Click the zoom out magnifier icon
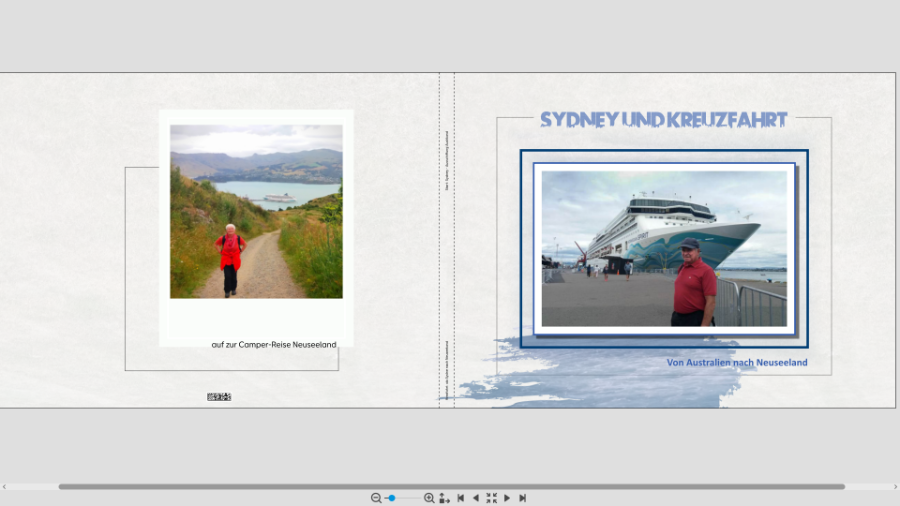Viewport: 900px width, 506px height. pos(376,498)
